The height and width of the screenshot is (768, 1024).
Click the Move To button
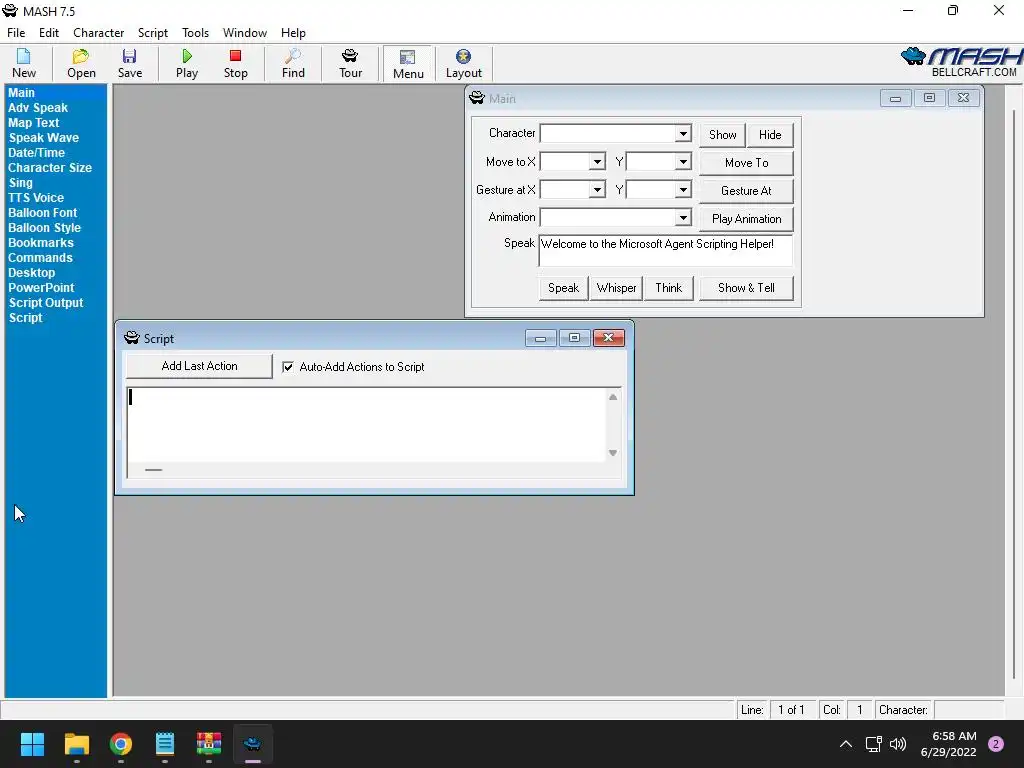(x=746, y=163)
